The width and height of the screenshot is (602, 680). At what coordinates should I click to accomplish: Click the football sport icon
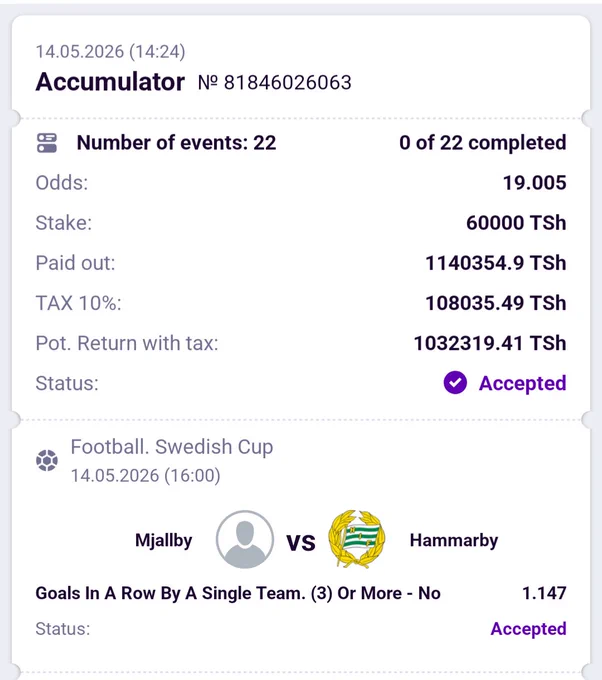[47, 461]
